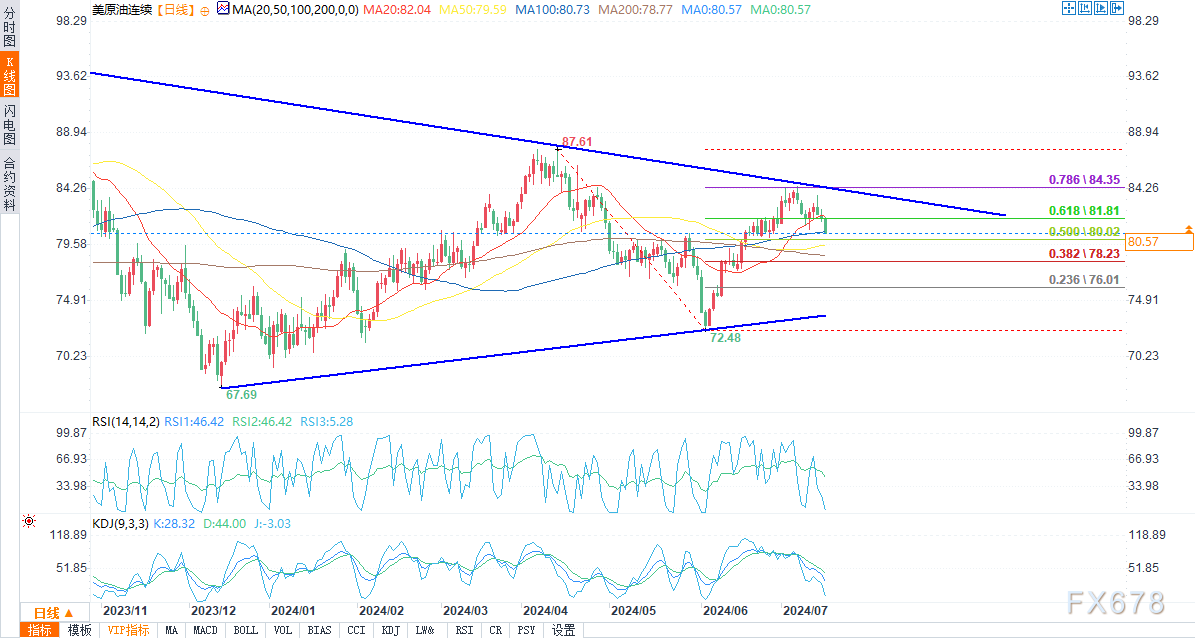1195x638 pixels.
Task: Select the BIAS indicator tab
Action: point(319,630)
